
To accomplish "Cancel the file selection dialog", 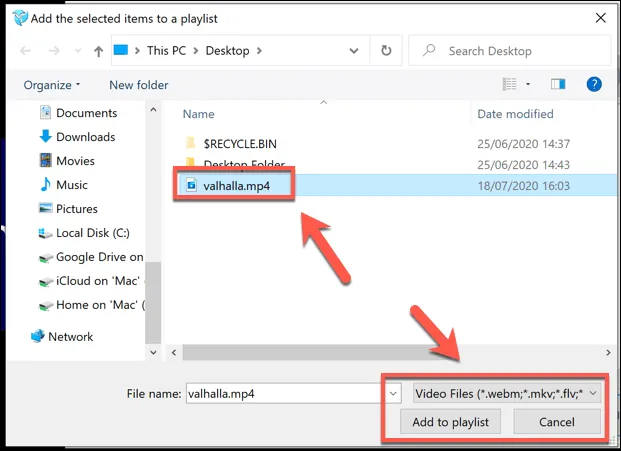I will pyautogui.click(x=557, y=422).
